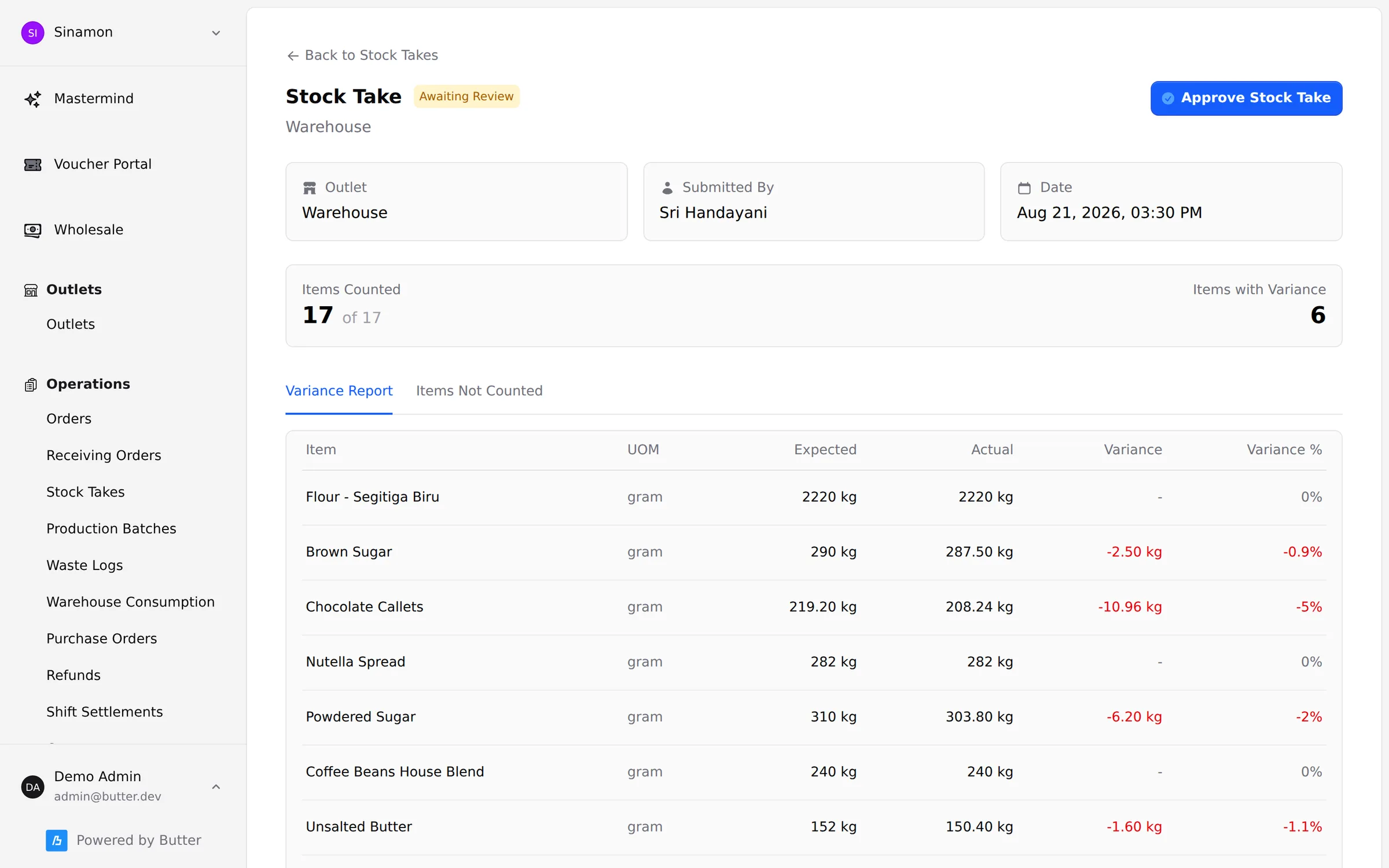Click checkmark icon on Approve button
The image size is (1389, 868).
1168,98
